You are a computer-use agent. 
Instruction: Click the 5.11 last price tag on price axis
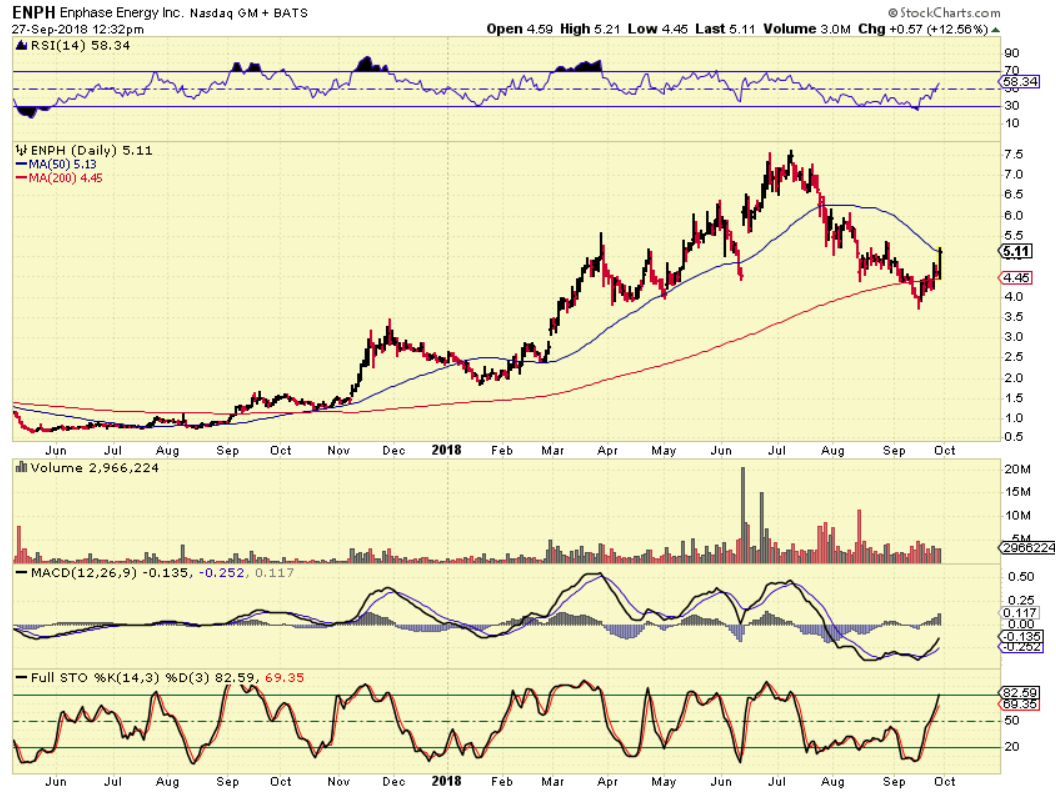pos(1015,252)
